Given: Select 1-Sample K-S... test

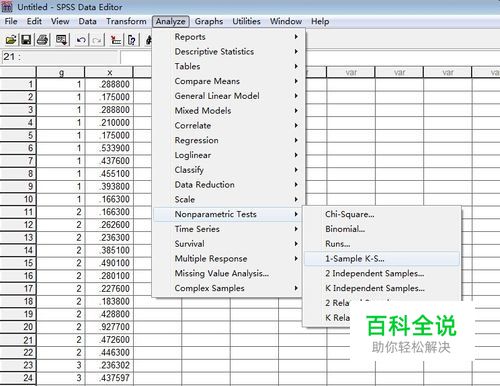Looking at the screenshot, I should (382, 259).
